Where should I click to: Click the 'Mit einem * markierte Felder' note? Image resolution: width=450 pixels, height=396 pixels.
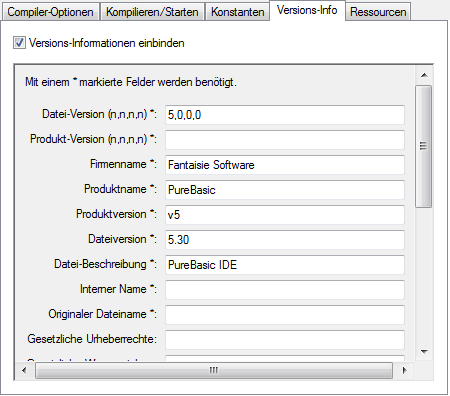[131, 82]
